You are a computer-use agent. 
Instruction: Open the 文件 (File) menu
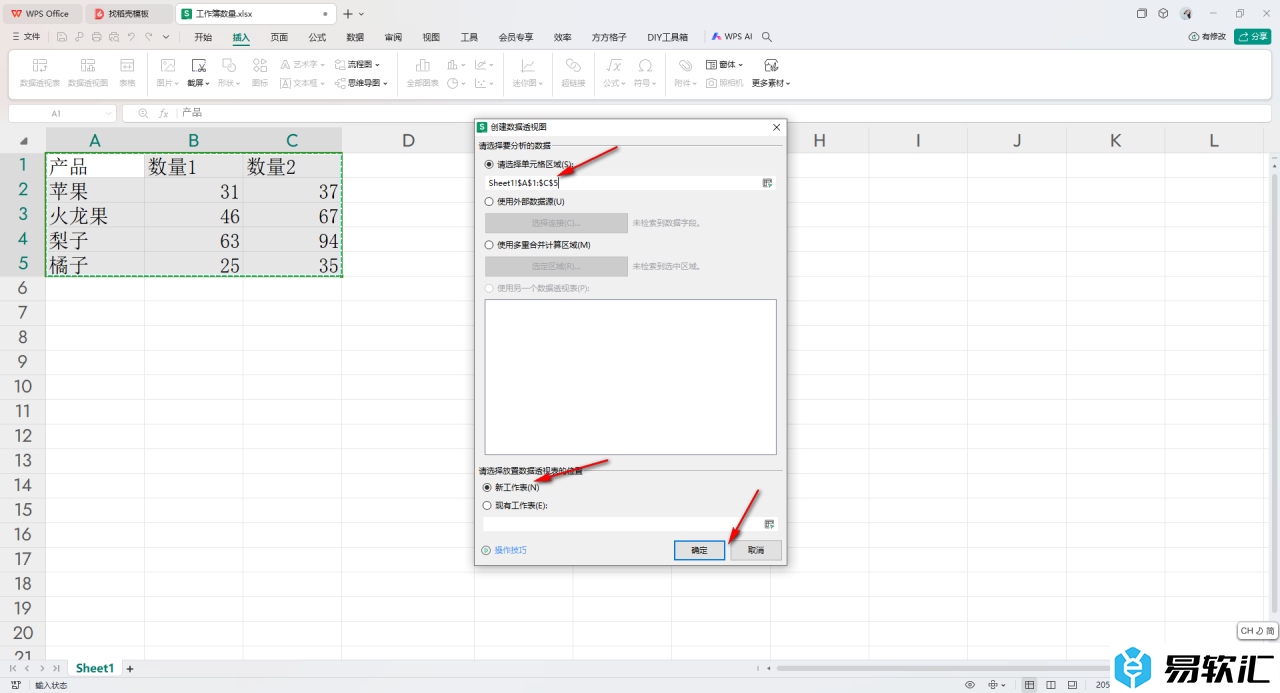pos(26,37)
